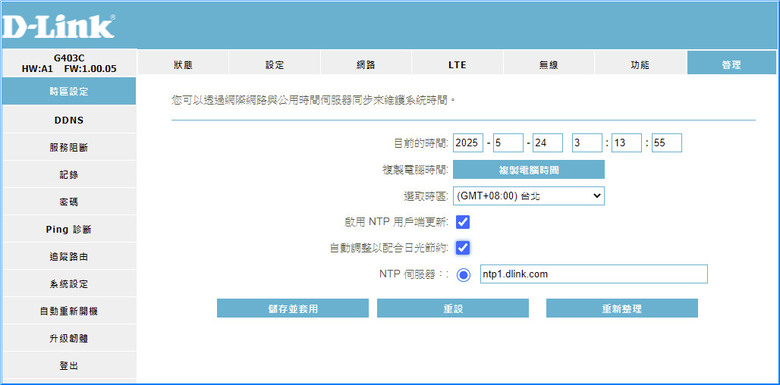This screenshot has height=385, width=780.
Task: Click the ntp1.dlink.com server field
Action: (x=594, y=274)
